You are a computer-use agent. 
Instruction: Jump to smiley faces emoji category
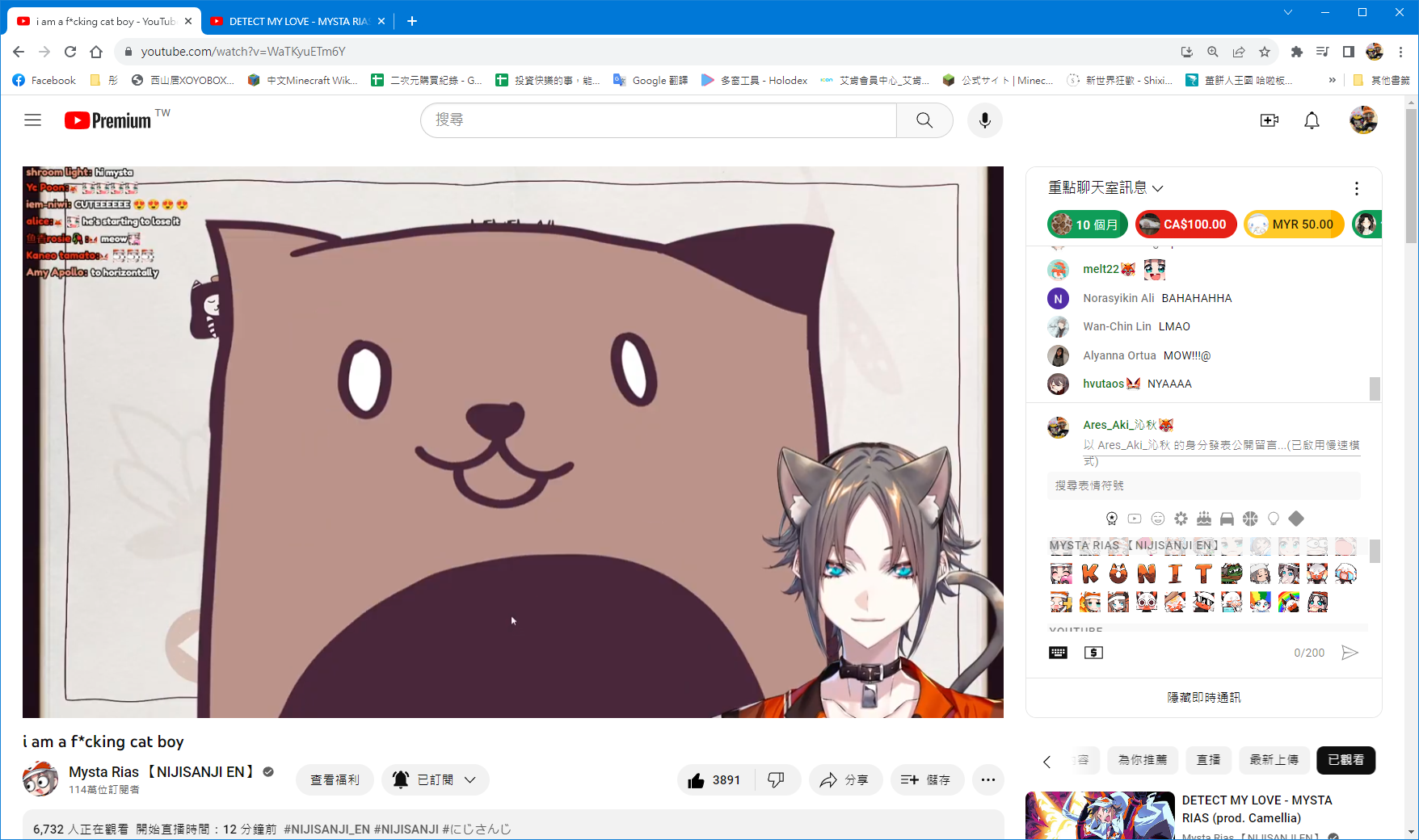pos(1158,519)
